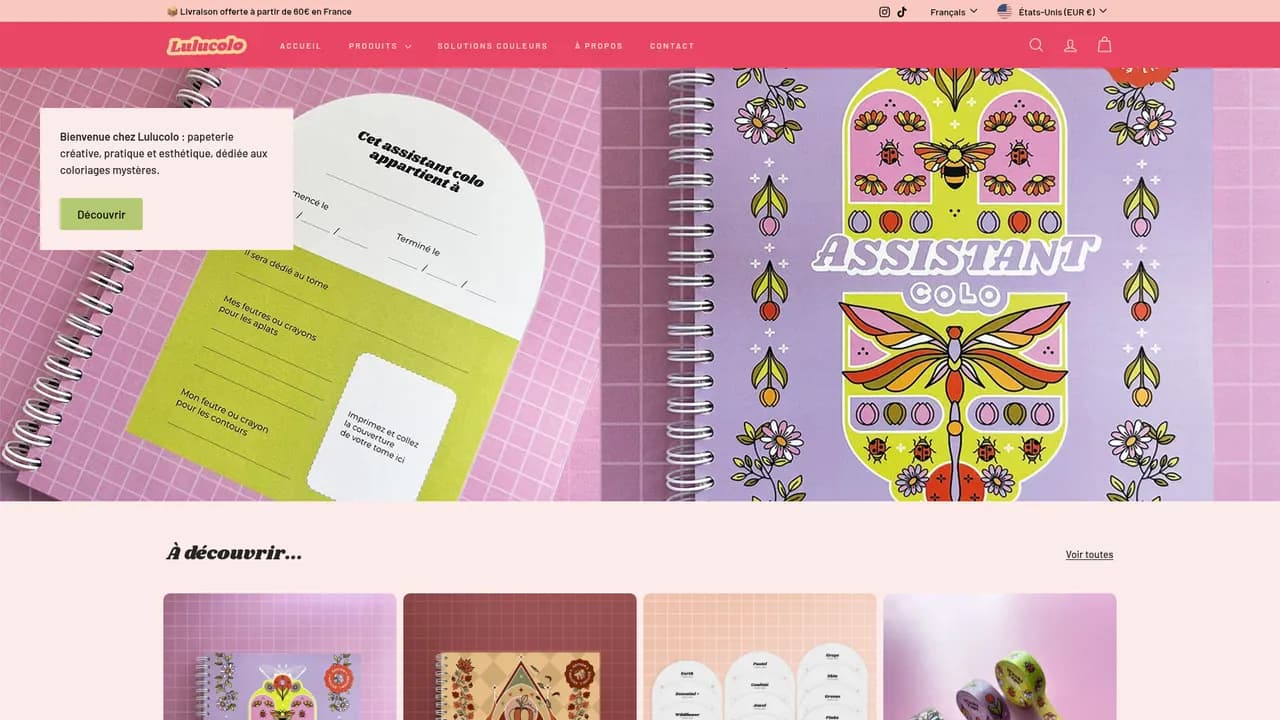Open the Solutions Couleurs menu item
1280x720 pixels.
point(493,46)
